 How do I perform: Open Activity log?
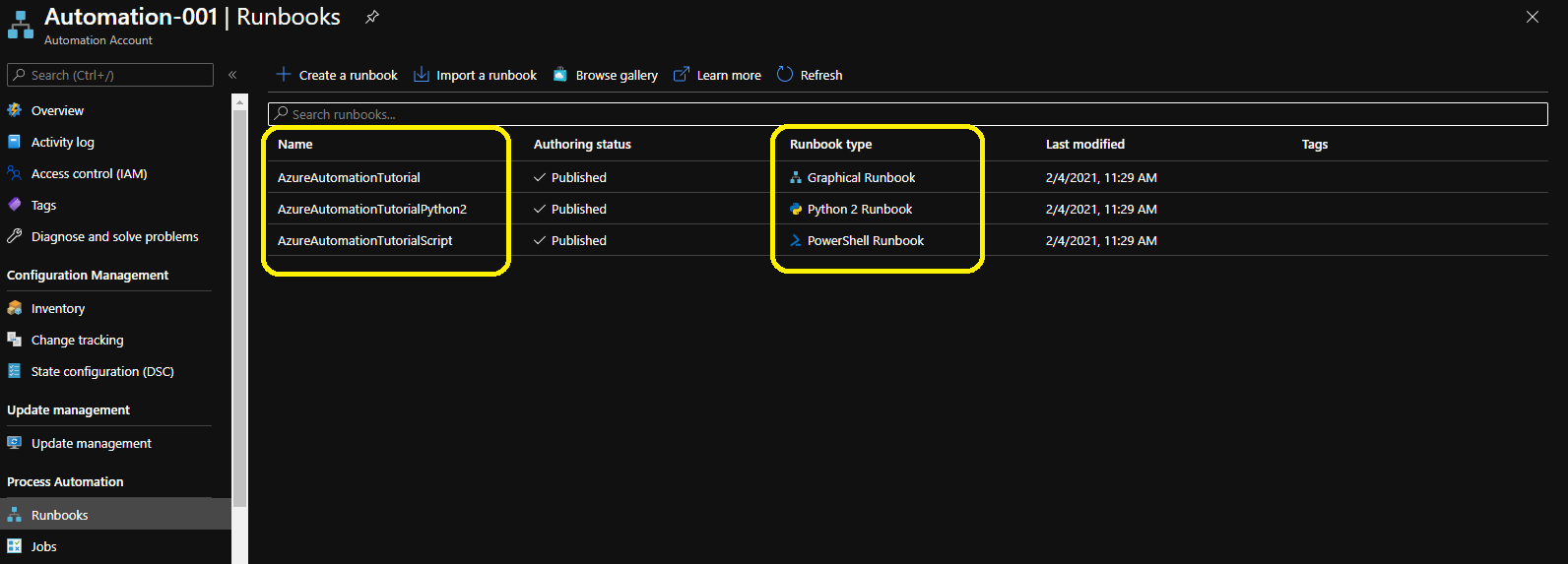coord(63,142)
